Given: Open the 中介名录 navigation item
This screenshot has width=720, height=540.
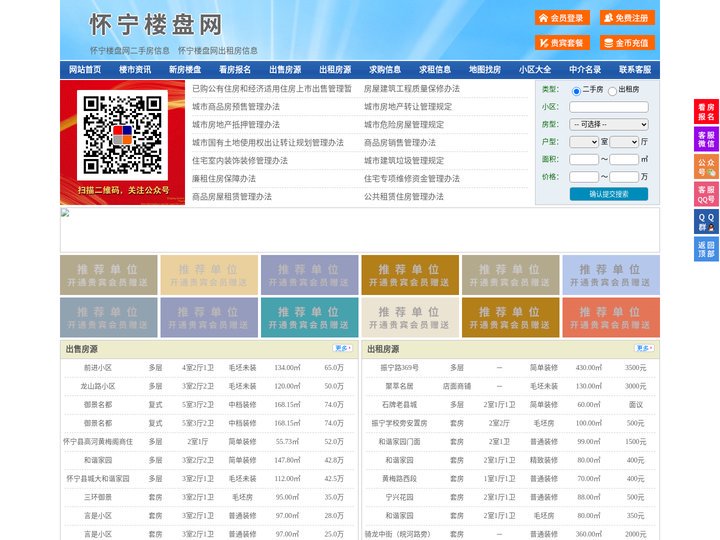Looking at the screenshot, I should point(585,69).
